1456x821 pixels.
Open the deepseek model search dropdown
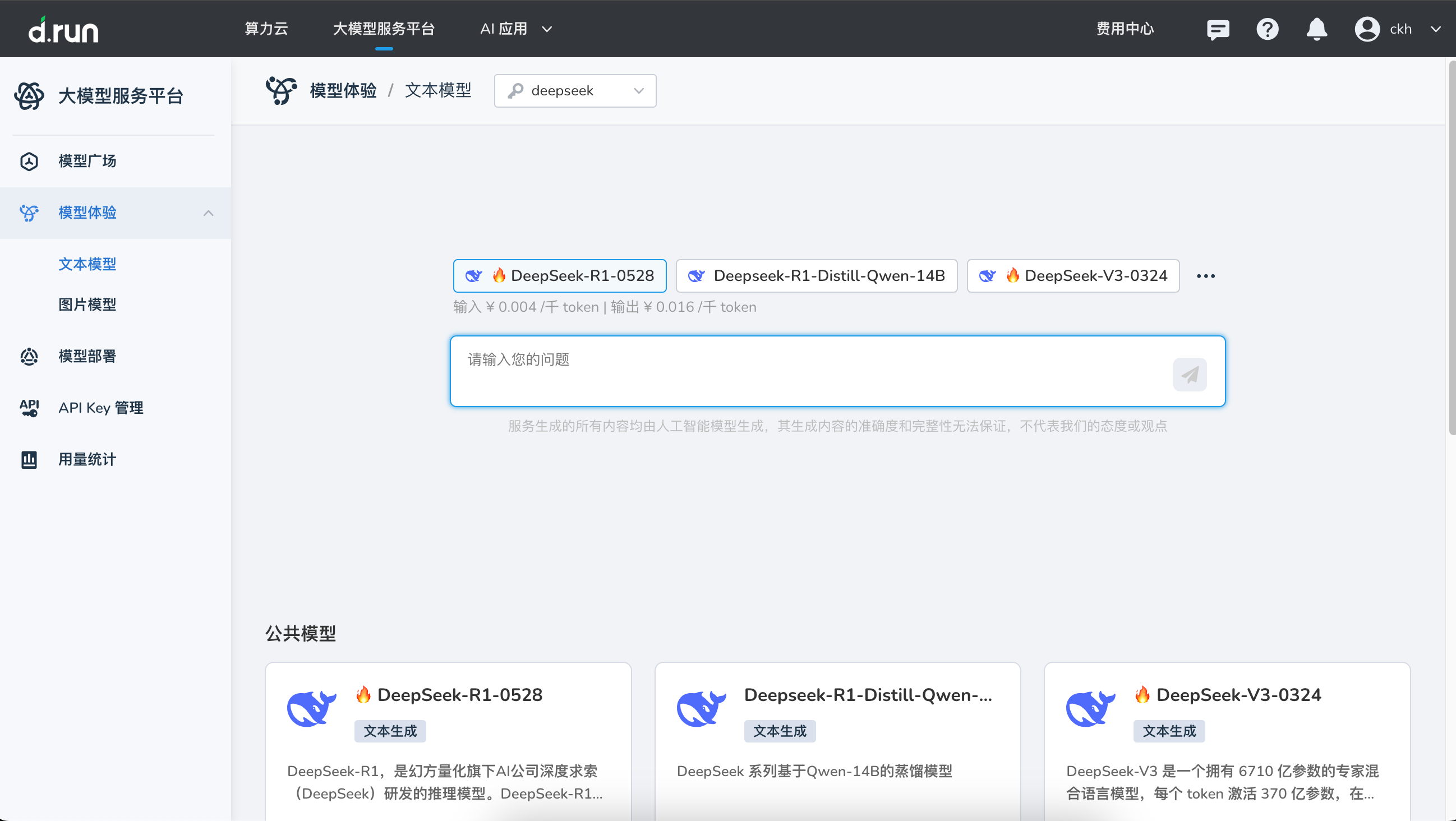pos(575,90)
